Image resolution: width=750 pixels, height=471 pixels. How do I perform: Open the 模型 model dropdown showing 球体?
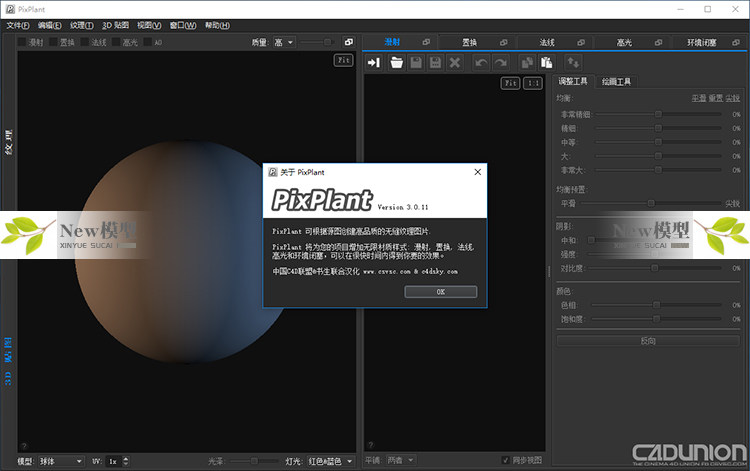[61, 461]
